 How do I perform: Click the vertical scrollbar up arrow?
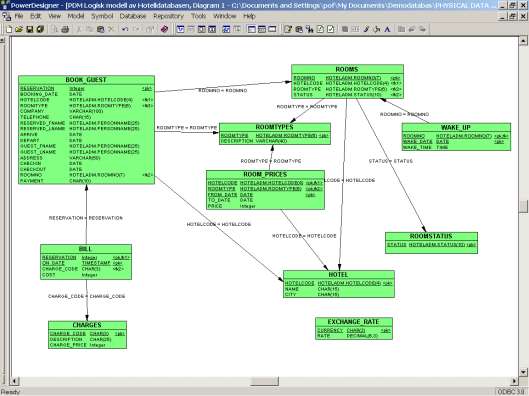coord(523,41)
